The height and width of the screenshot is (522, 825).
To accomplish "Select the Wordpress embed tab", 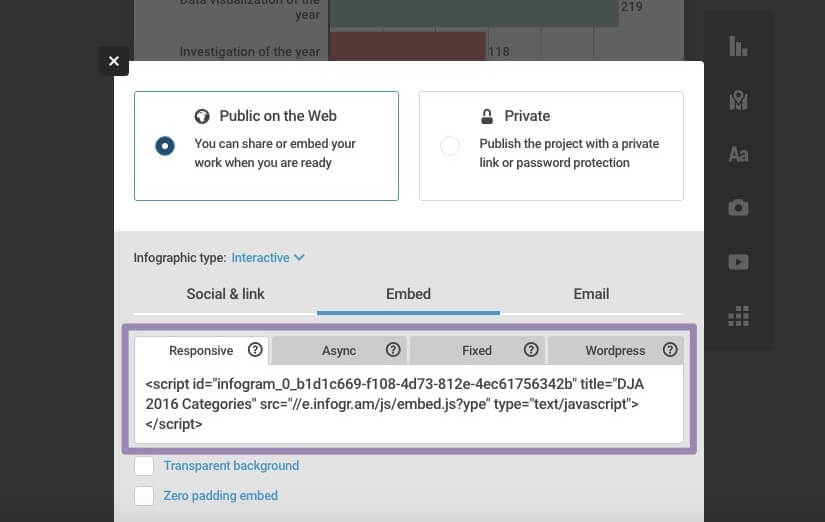I will coord(614,351).
